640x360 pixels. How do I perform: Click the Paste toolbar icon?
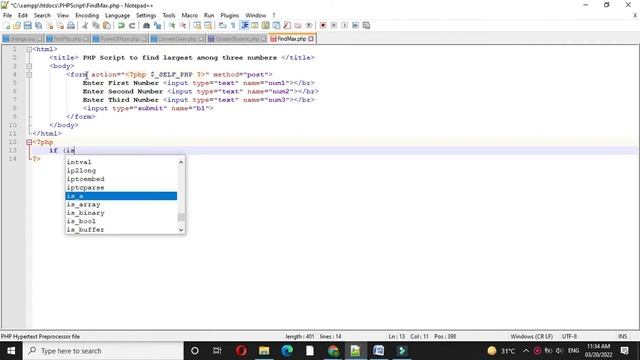[x=107, y=25]
